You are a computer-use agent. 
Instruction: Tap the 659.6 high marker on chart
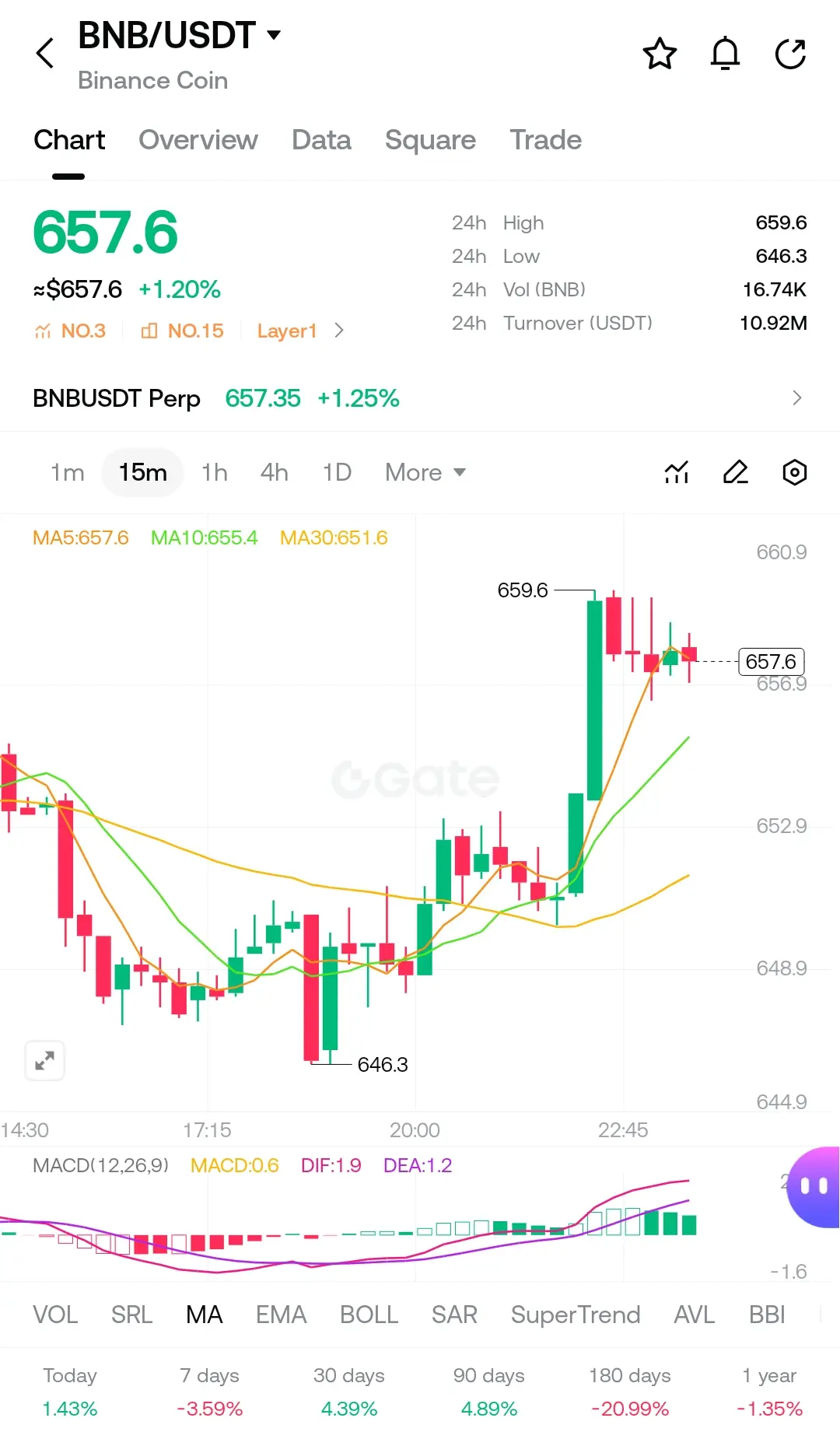click(523, 590)
